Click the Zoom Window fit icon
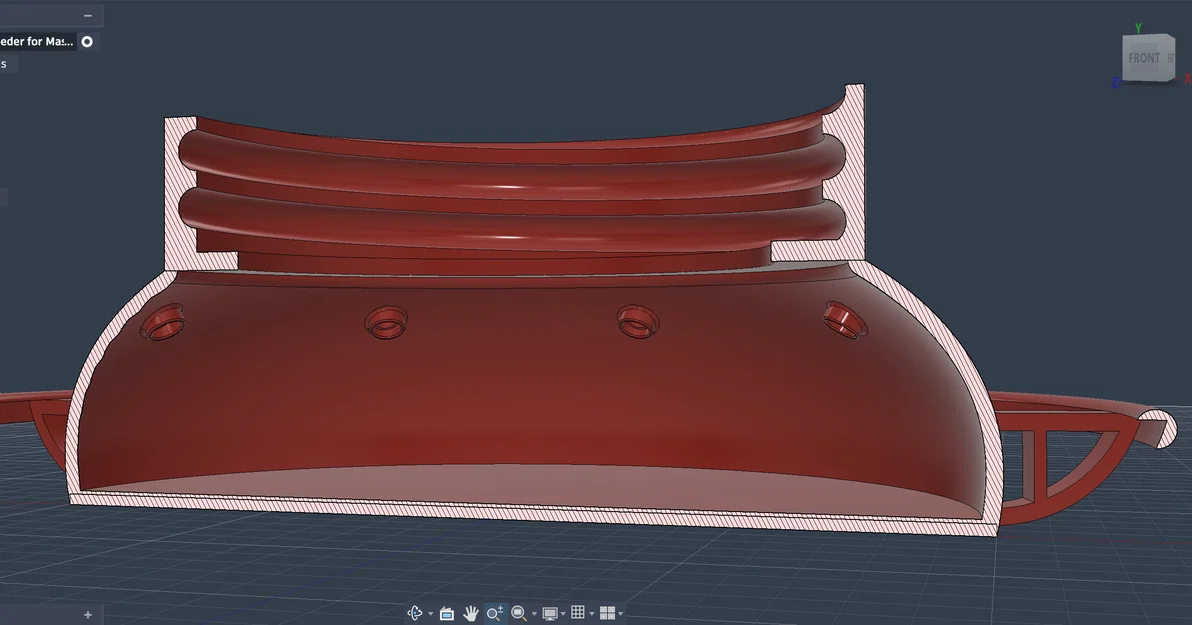This screenshot has height=625, width=1192. pos(519,613)
